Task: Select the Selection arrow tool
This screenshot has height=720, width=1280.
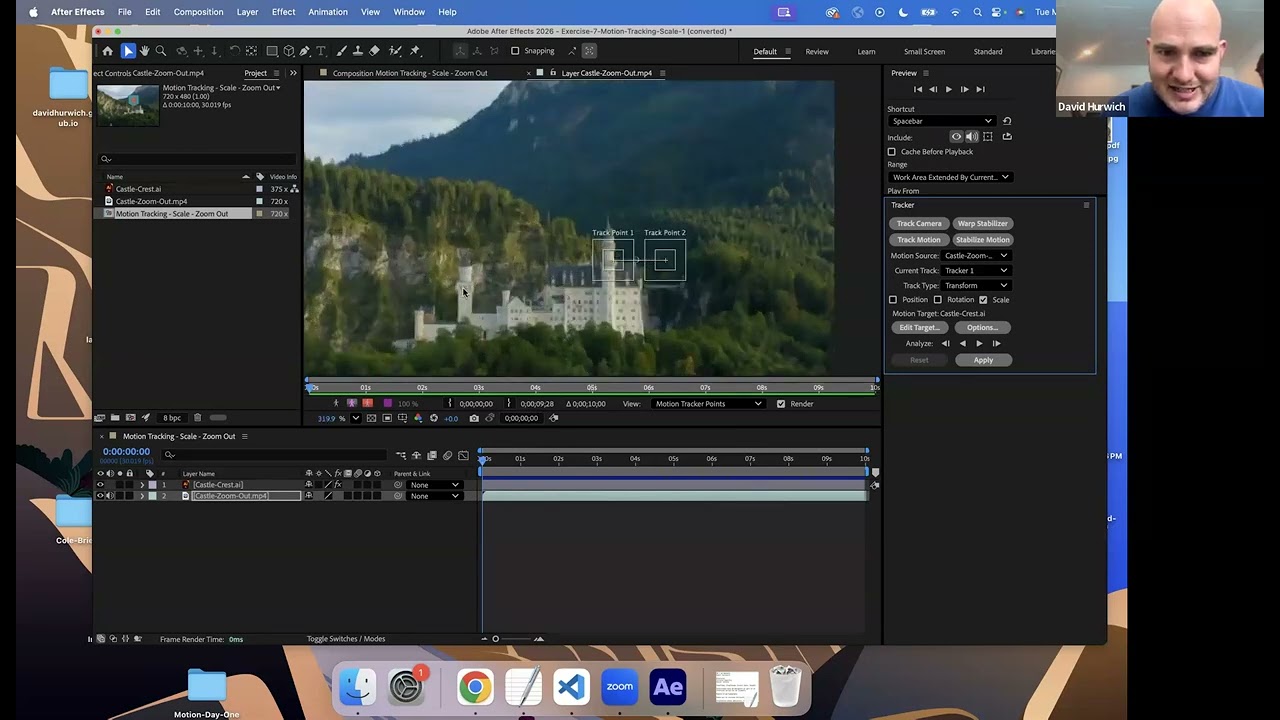Action: point(128,51)
